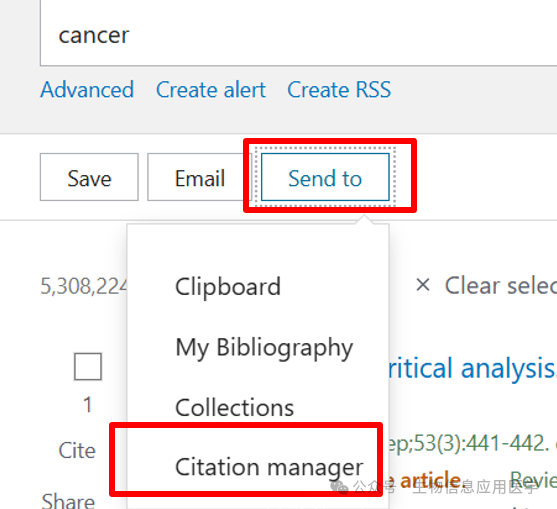Image resolution: width=557 pixels, height=509 pixels.
Task: Click the Email button
Action: (x=200, y=177)
